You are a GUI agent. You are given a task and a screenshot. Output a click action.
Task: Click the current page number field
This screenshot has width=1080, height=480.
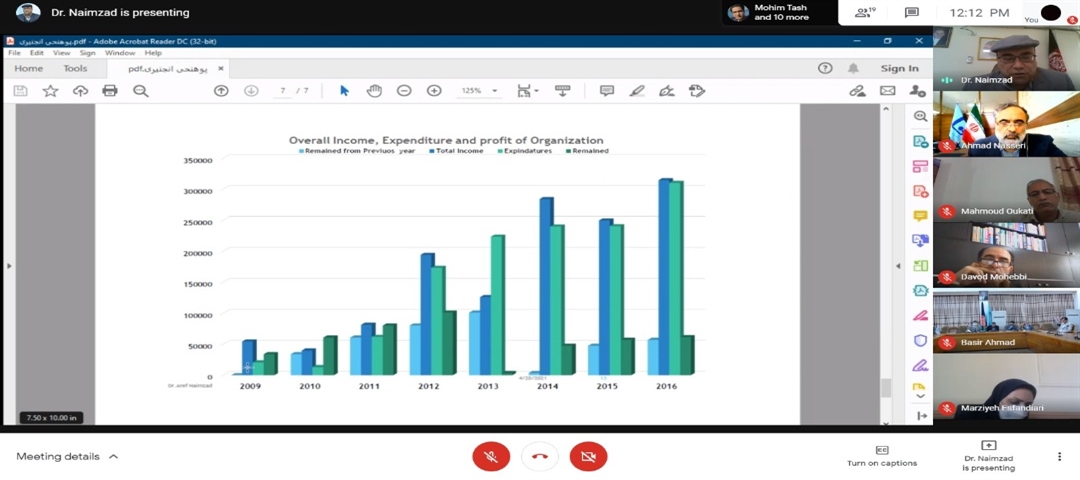pos(282,90)
